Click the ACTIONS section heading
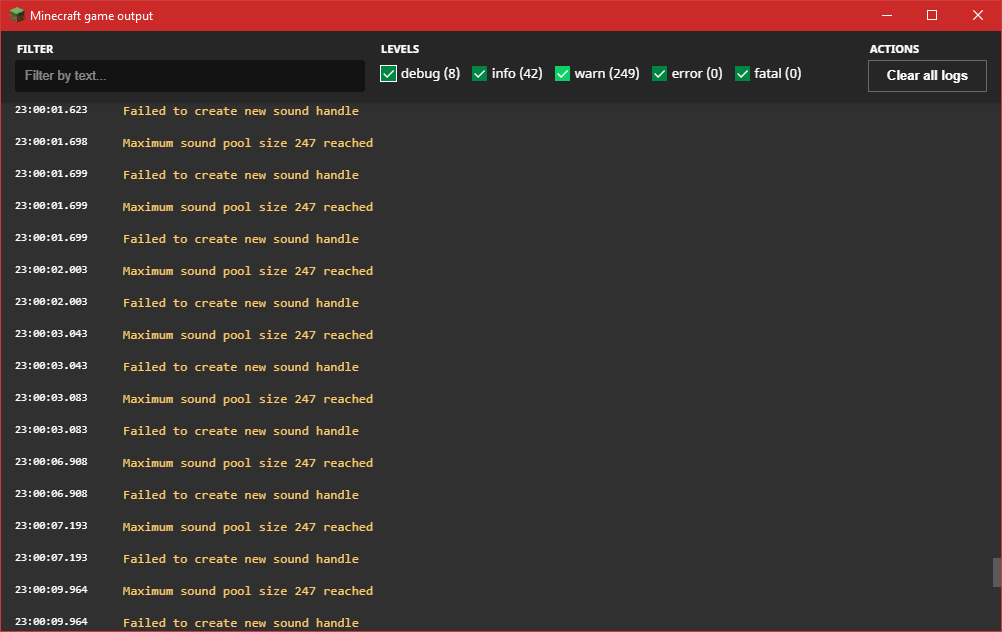Image resolution: width=1002 pixels, height=632 pixels. (x=894, y=49)
